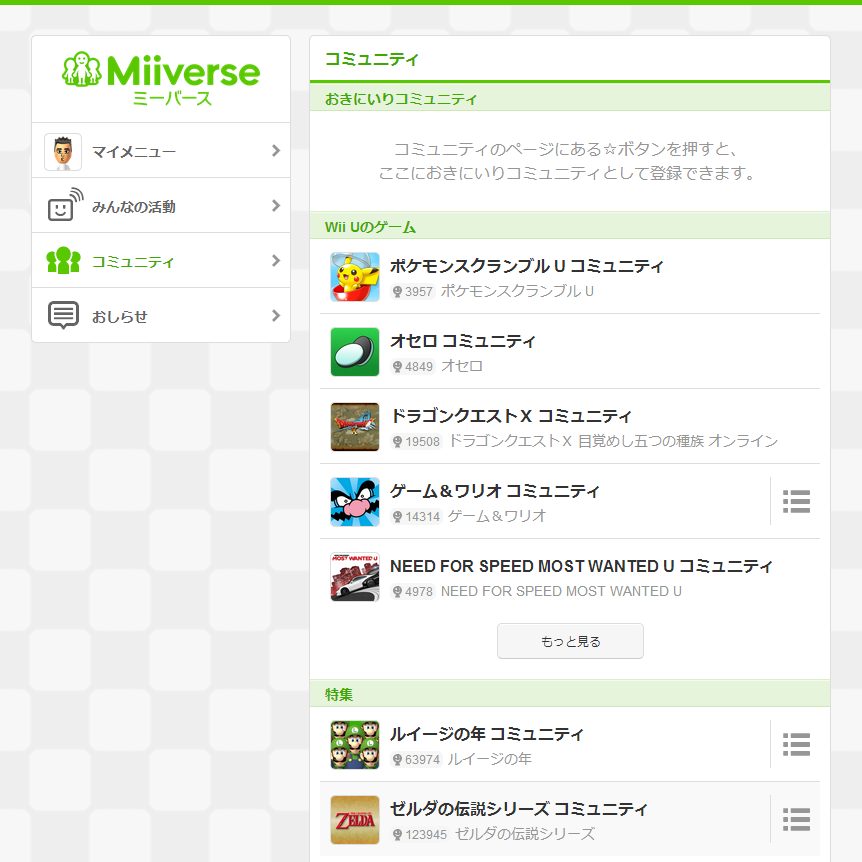Click the Game & Wario icon

(x=355, y=502)
